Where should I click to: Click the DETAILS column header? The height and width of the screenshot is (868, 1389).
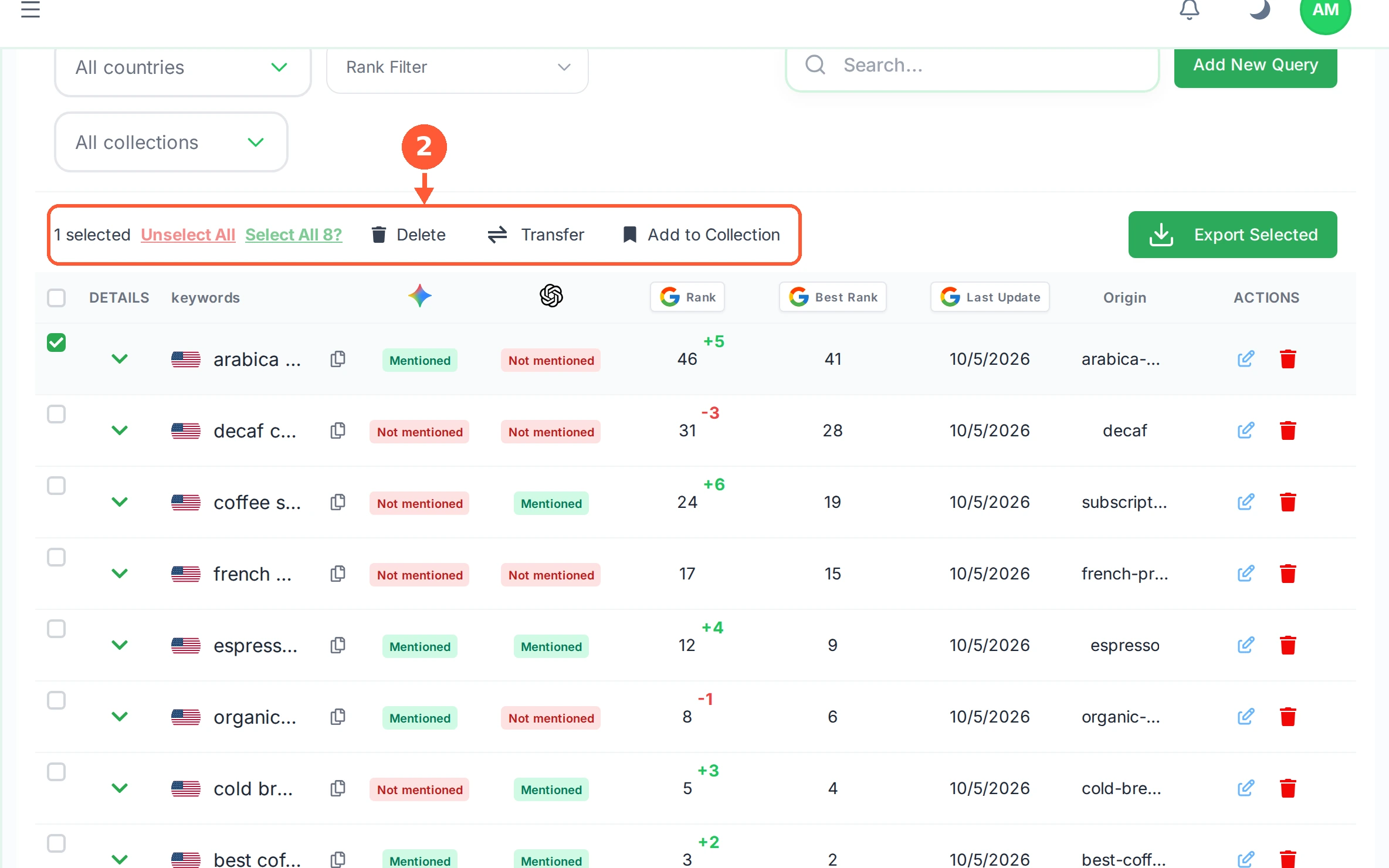pyautogui.click(x=119, y=298)
